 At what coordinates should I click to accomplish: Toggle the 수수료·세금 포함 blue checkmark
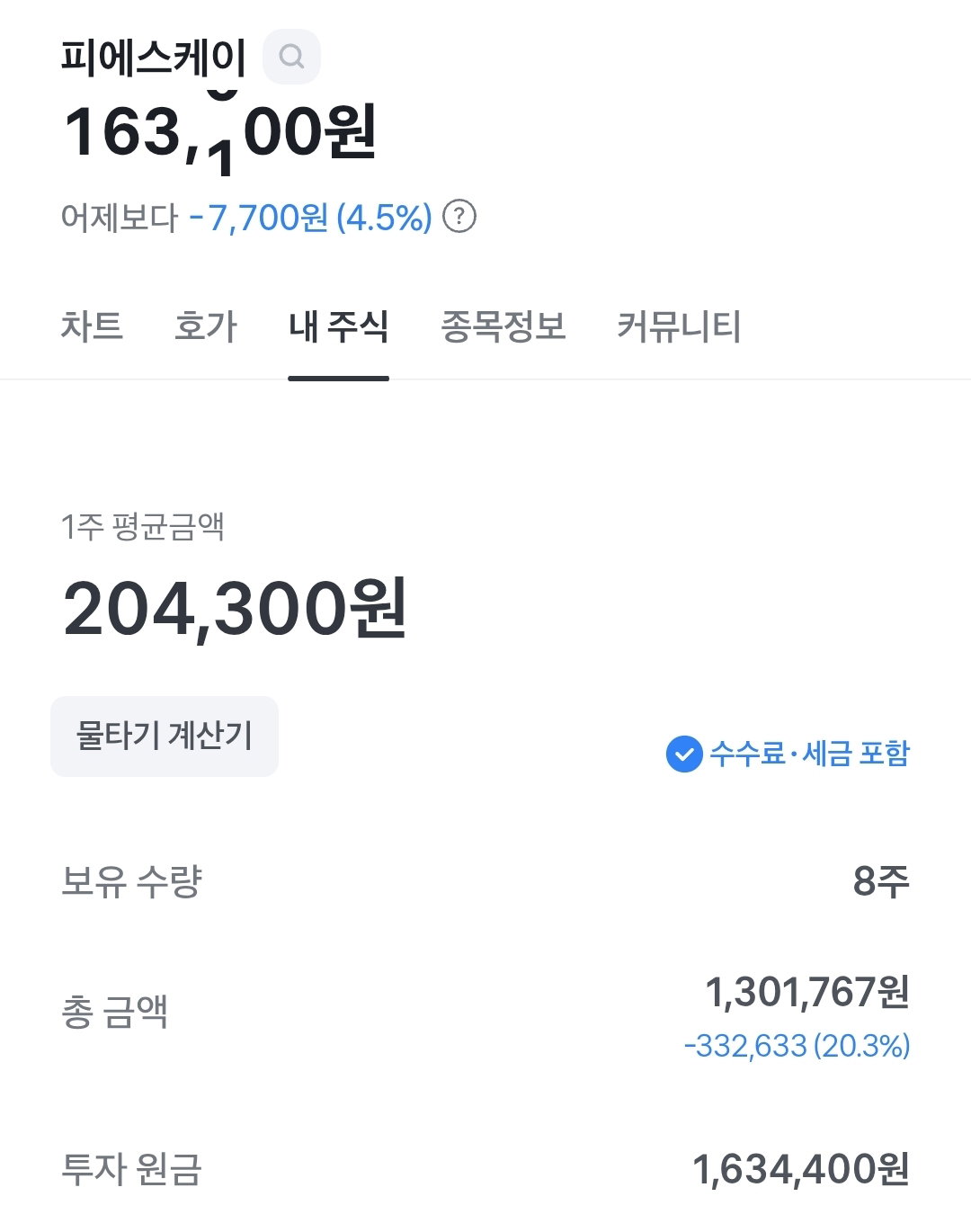pyautogui.click(x=684, y=754)
